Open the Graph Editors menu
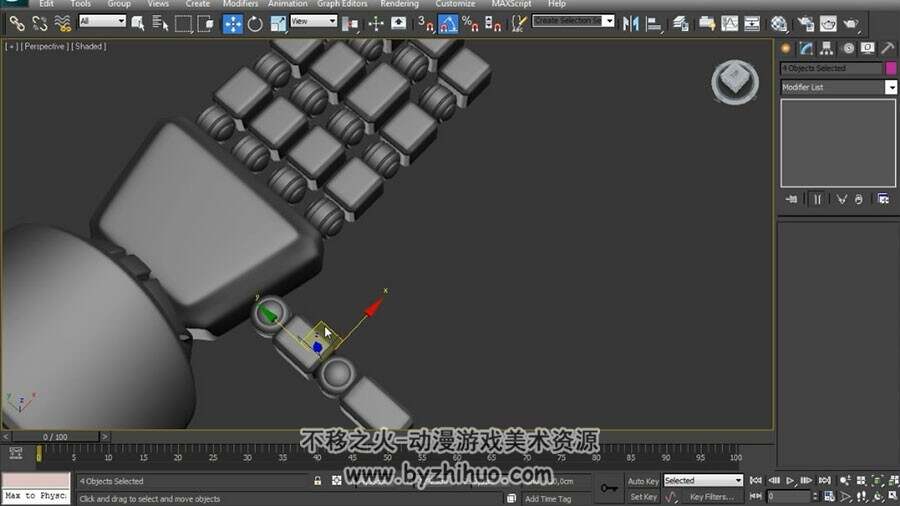 click(342, 3)
